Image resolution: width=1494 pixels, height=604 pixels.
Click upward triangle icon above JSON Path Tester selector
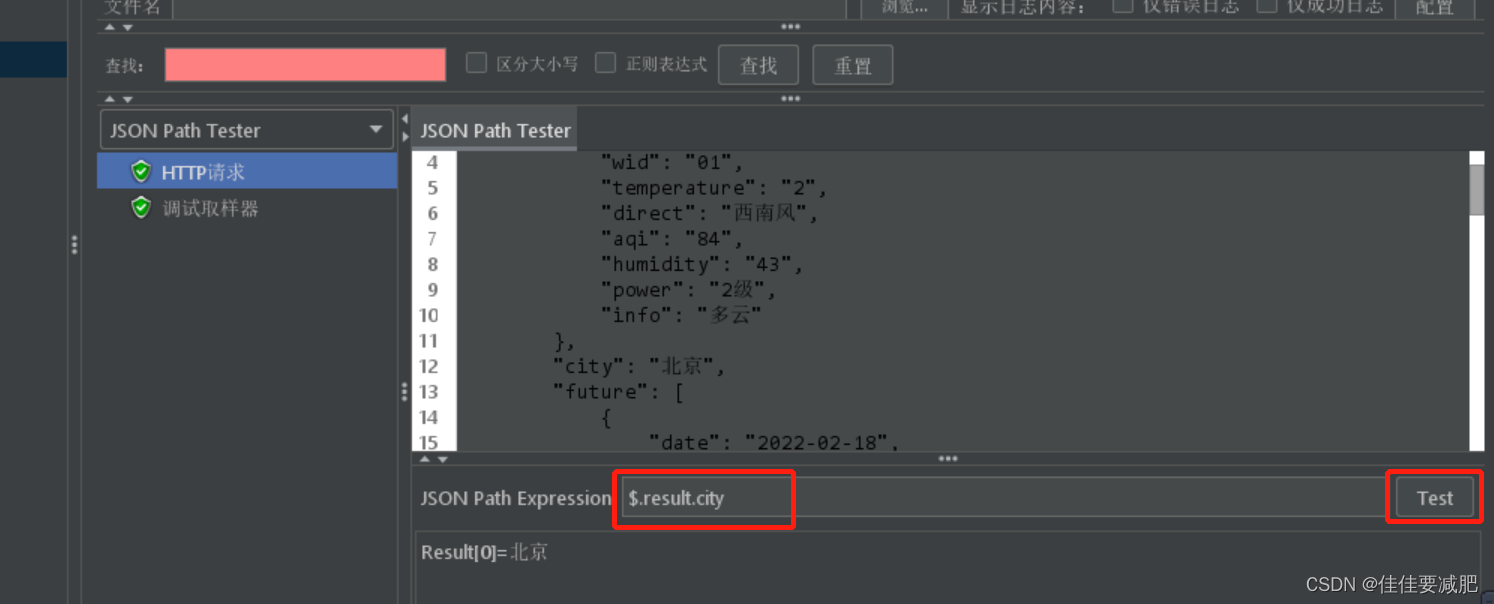(110, 98)
